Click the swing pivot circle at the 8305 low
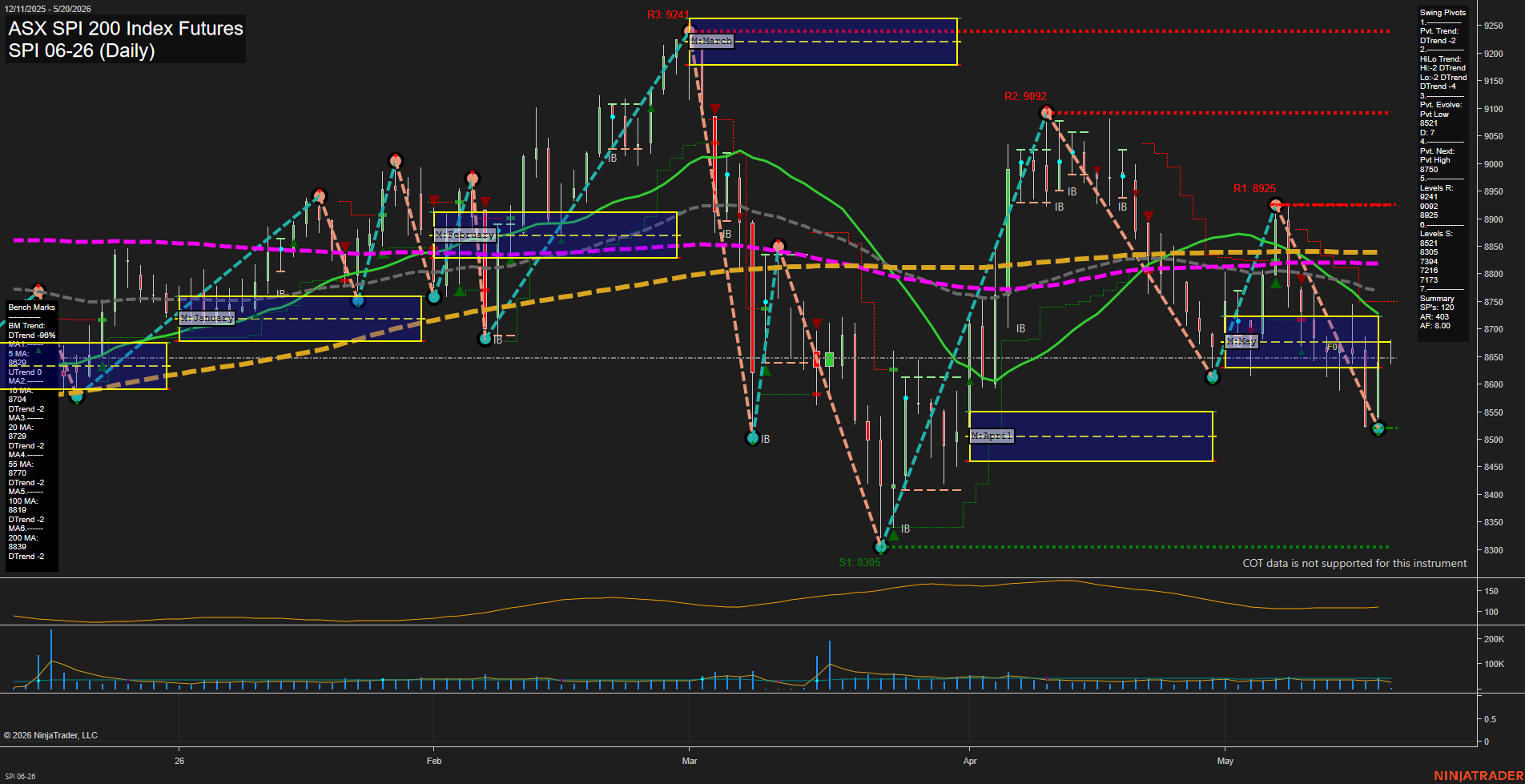Image resolution: width=1525 pixels, height=784 pixels. 881,547
